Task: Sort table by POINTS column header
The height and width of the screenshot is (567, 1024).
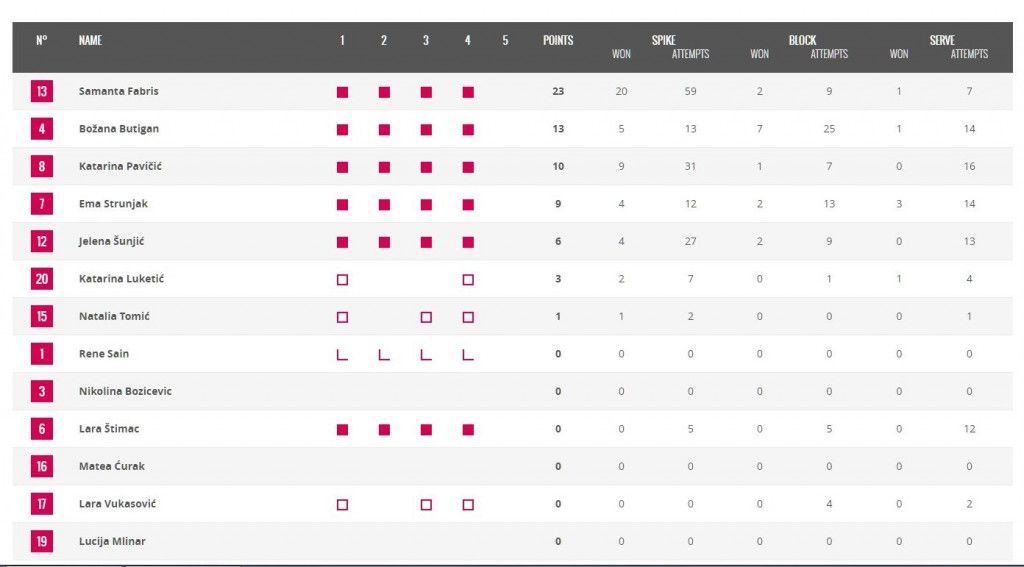Action: (x=558, y=41)
